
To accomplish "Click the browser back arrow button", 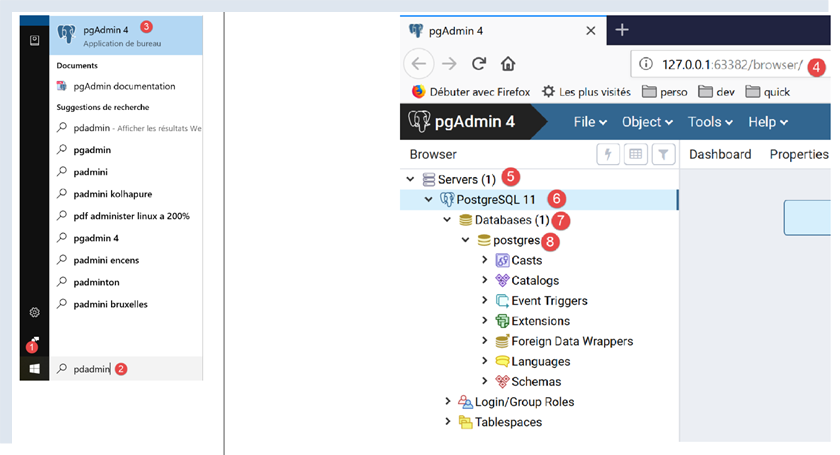I will (x=419, y=63).
